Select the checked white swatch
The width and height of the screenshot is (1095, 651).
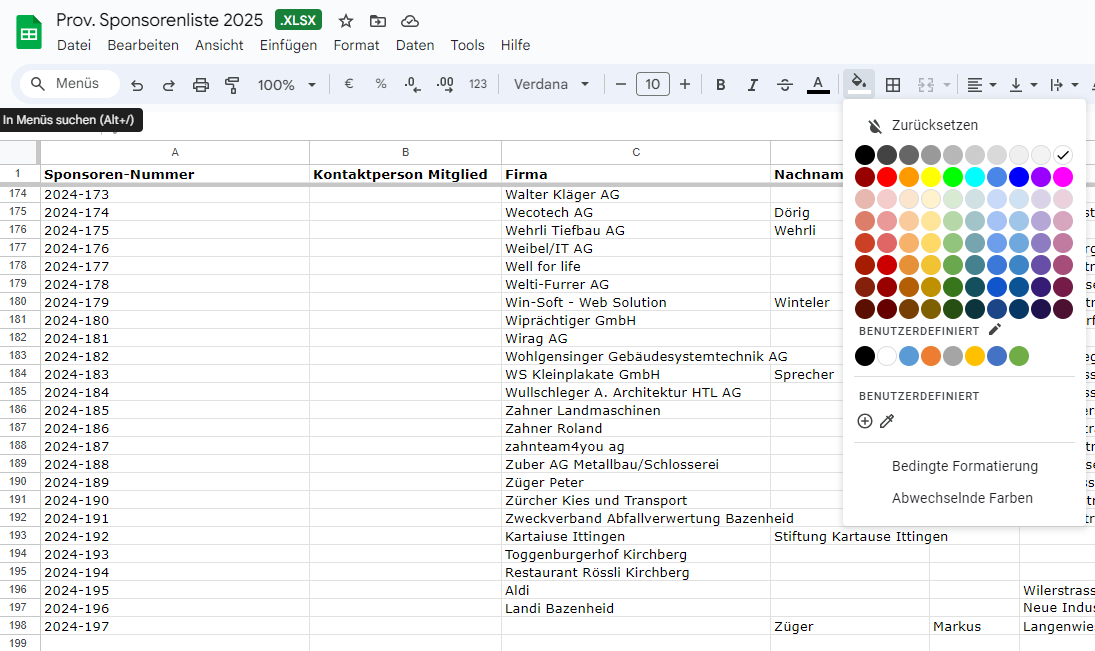point(1063,155)
